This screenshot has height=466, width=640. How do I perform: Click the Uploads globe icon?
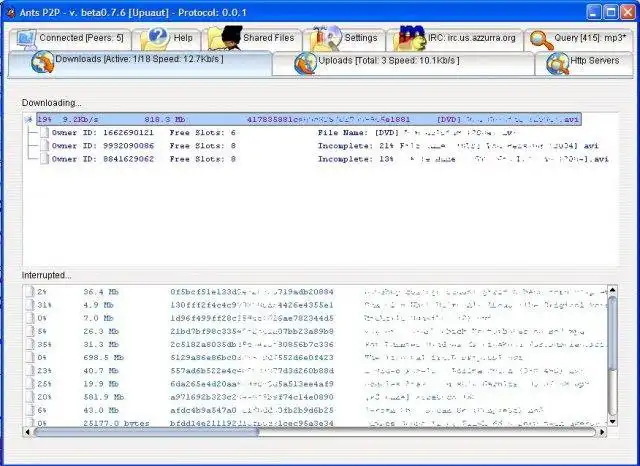[x=306, y=64]
